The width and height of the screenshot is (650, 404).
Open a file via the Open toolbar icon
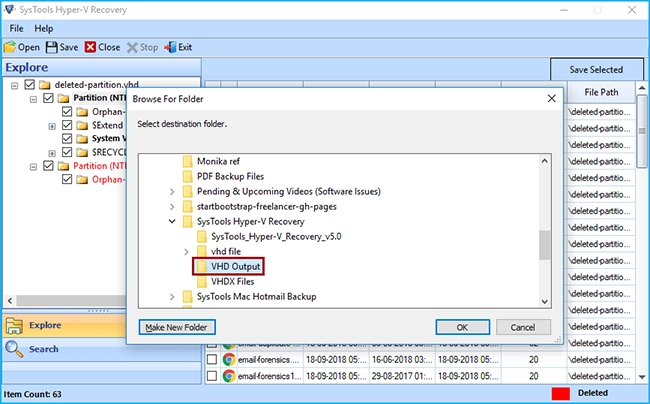point(10,47)
